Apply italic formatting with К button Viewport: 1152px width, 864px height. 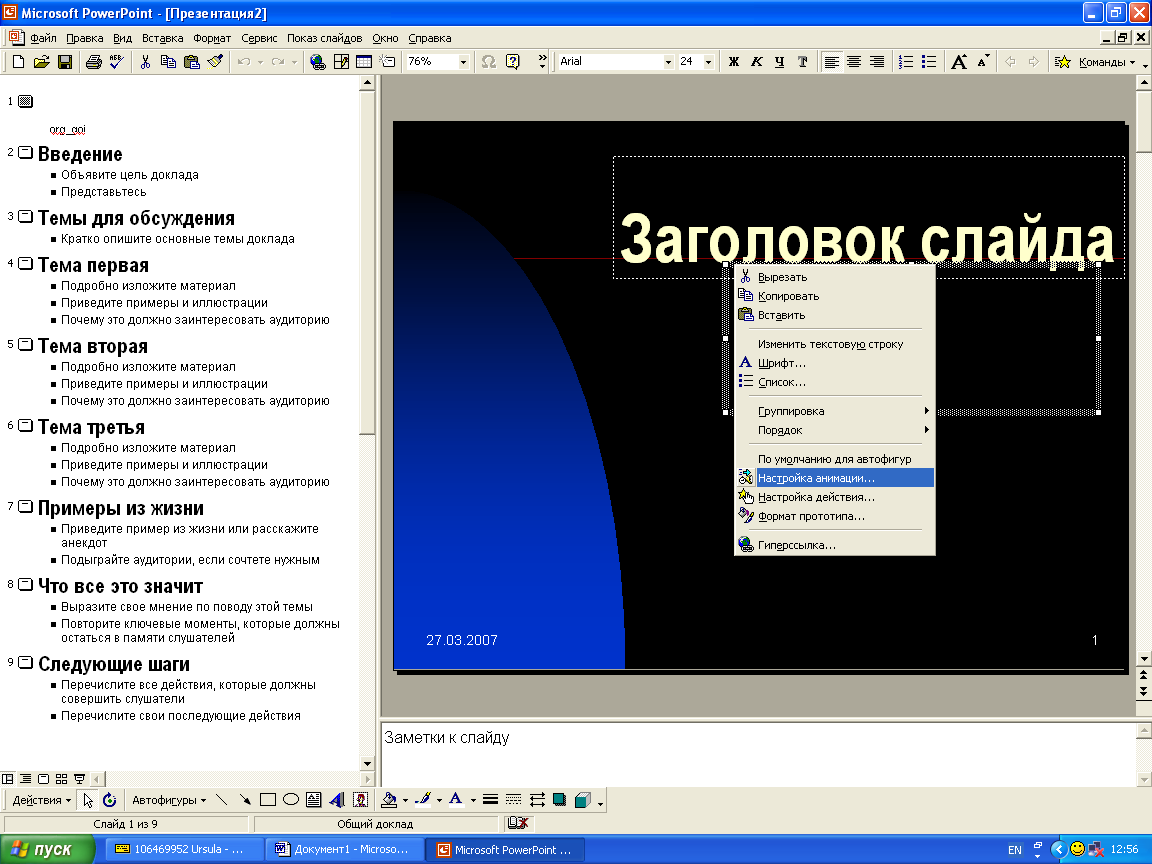point(756,62)
